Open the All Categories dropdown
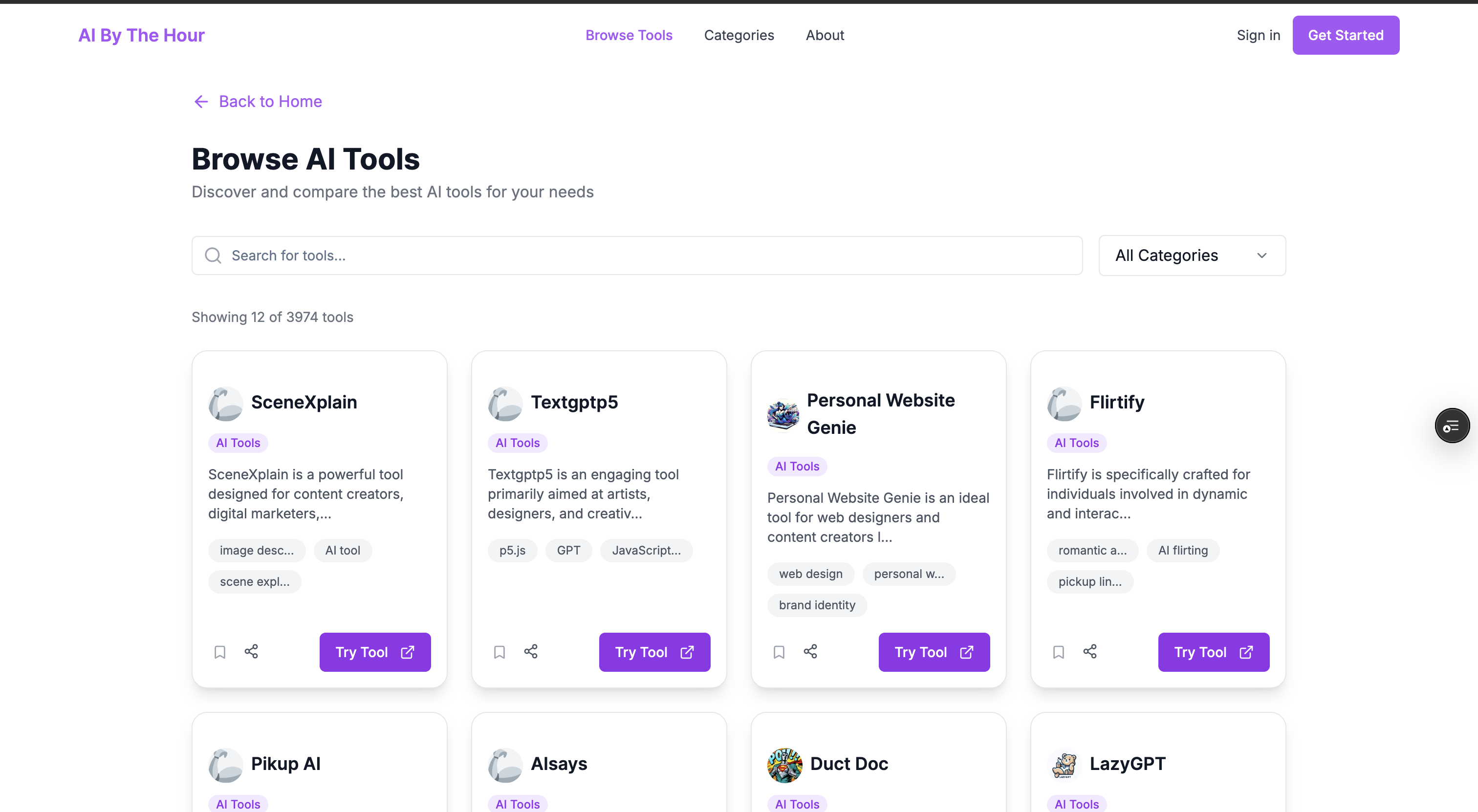Viewport: 1478px width, 812px height. pos(1192,255)
